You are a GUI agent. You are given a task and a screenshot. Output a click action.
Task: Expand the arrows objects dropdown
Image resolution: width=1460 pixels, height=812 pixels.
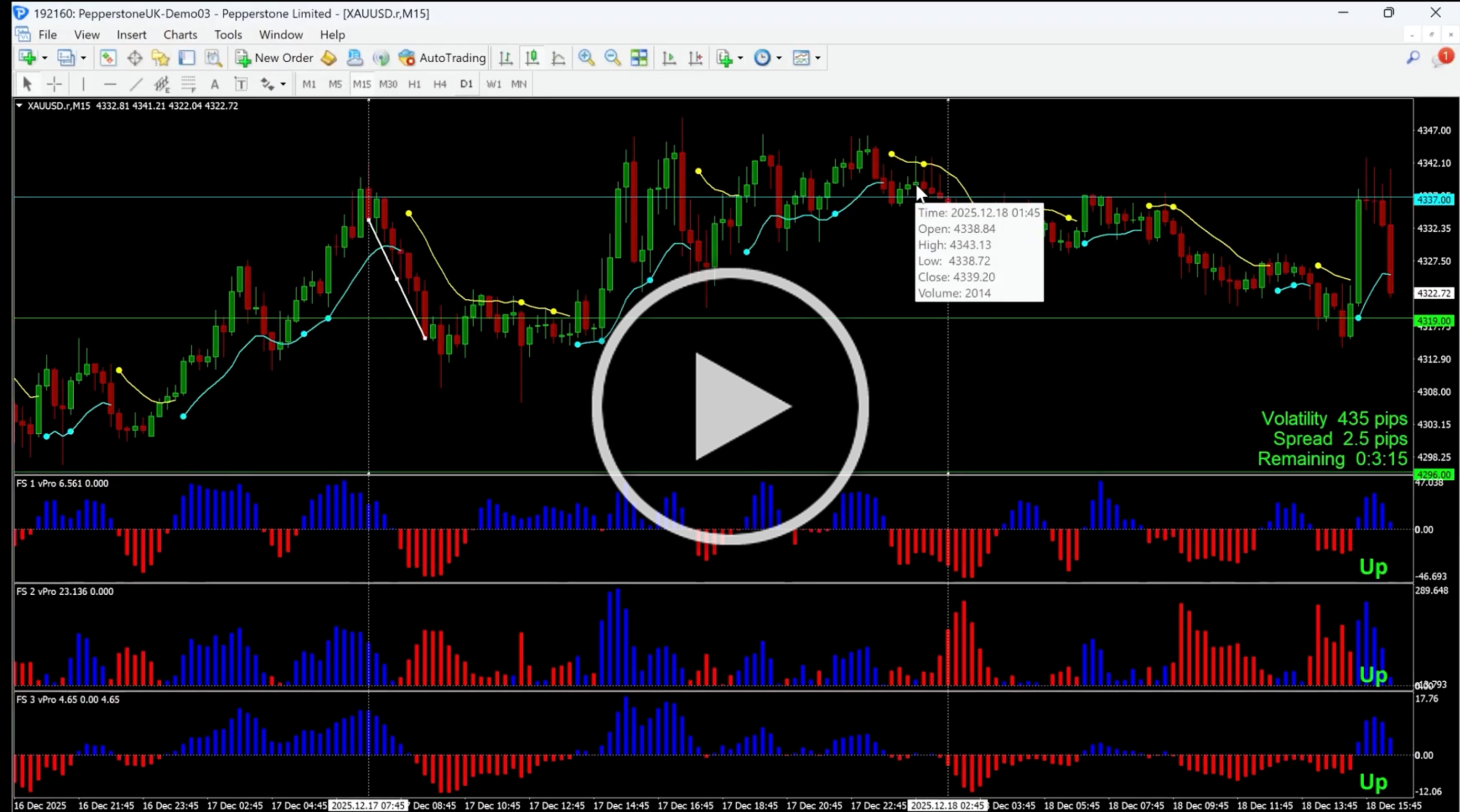283,84
